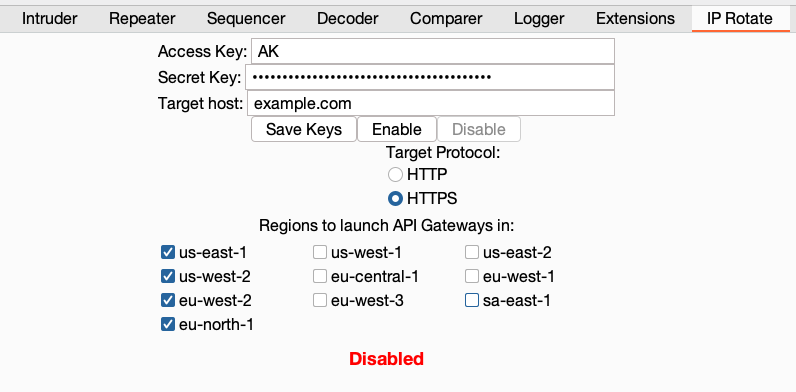Click the Target host field
Screen dimensions: 796x392
[x=431, y=104]
